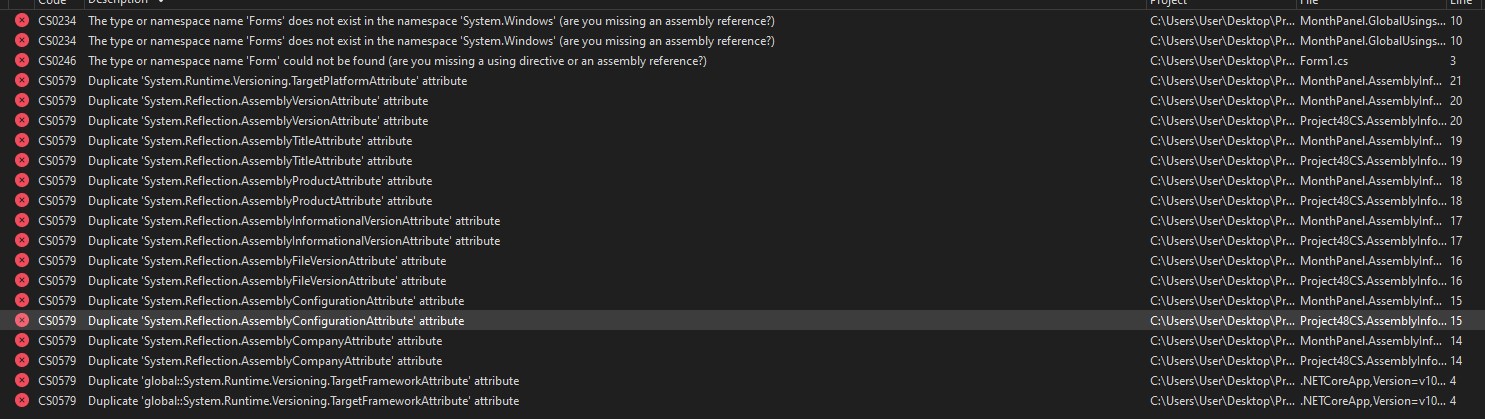The image size is (1485, 419).
Task: Click .NETCoreApp file cell in second-last row
Action: pyautogui.click(x=1371, y=381)
